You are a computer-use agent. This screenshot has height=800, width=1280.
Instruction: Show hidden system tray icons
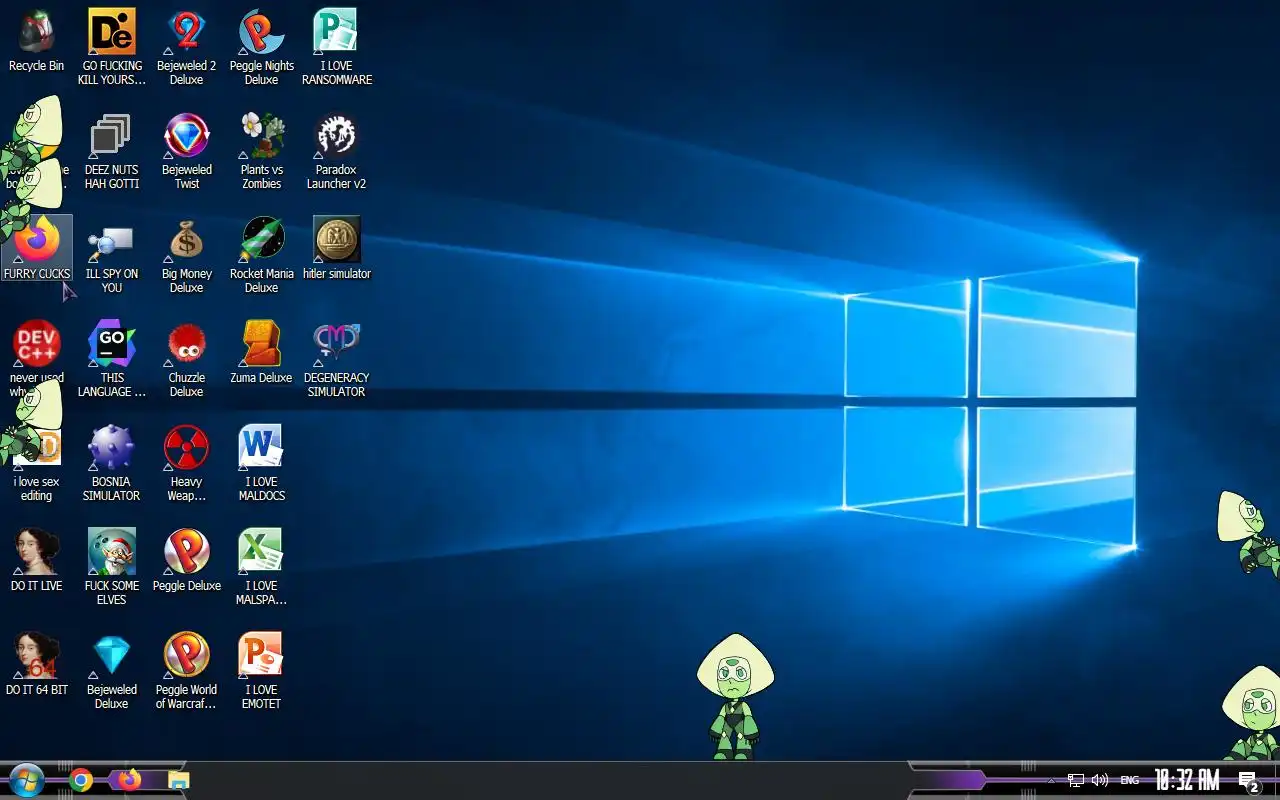(1050, 780)
